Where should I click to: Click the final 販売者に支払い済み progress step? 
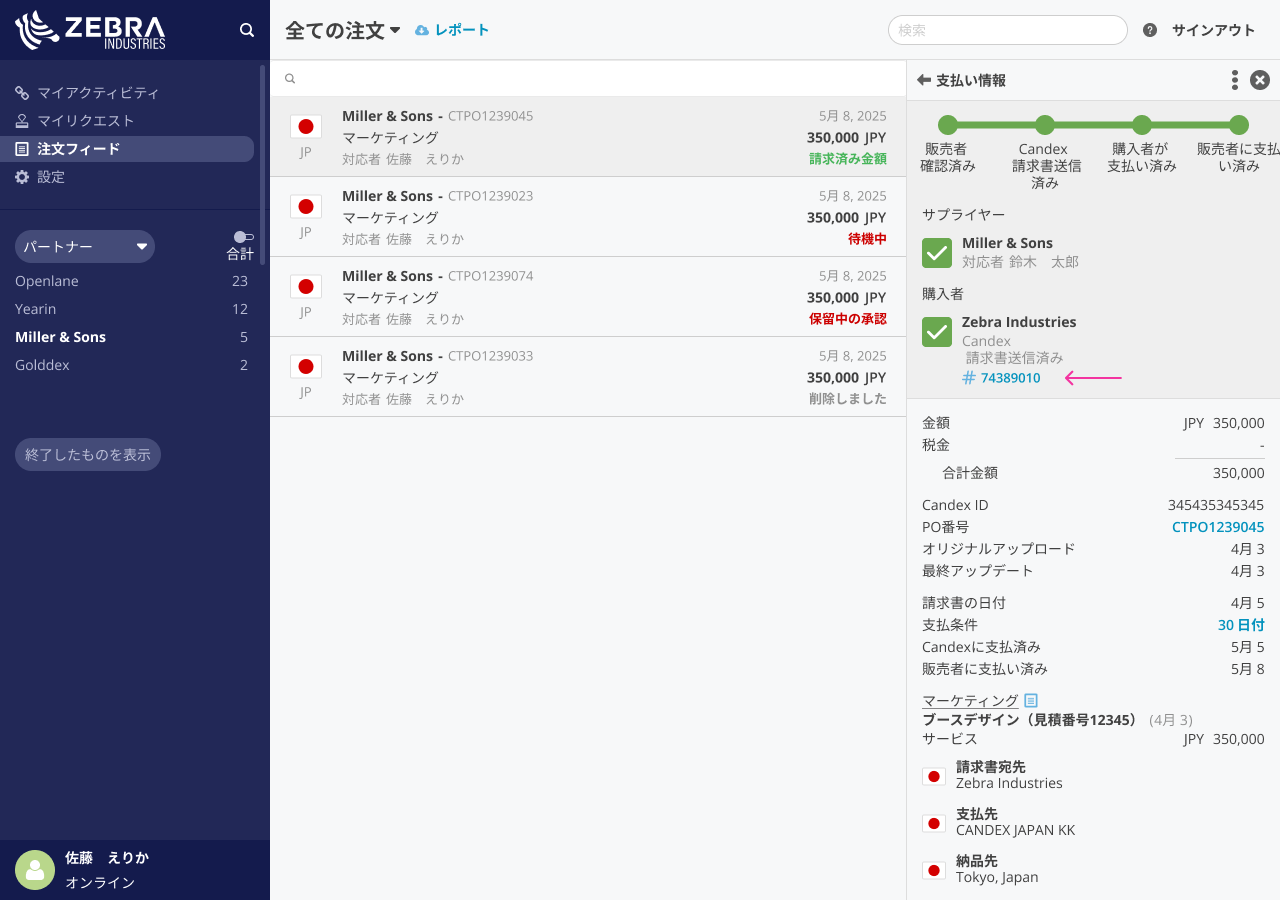coord(1238,125)
